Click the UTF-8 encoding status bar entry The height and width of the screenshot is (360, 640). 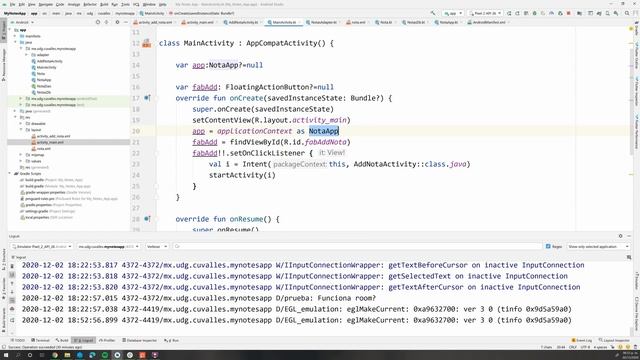[585, 347]
